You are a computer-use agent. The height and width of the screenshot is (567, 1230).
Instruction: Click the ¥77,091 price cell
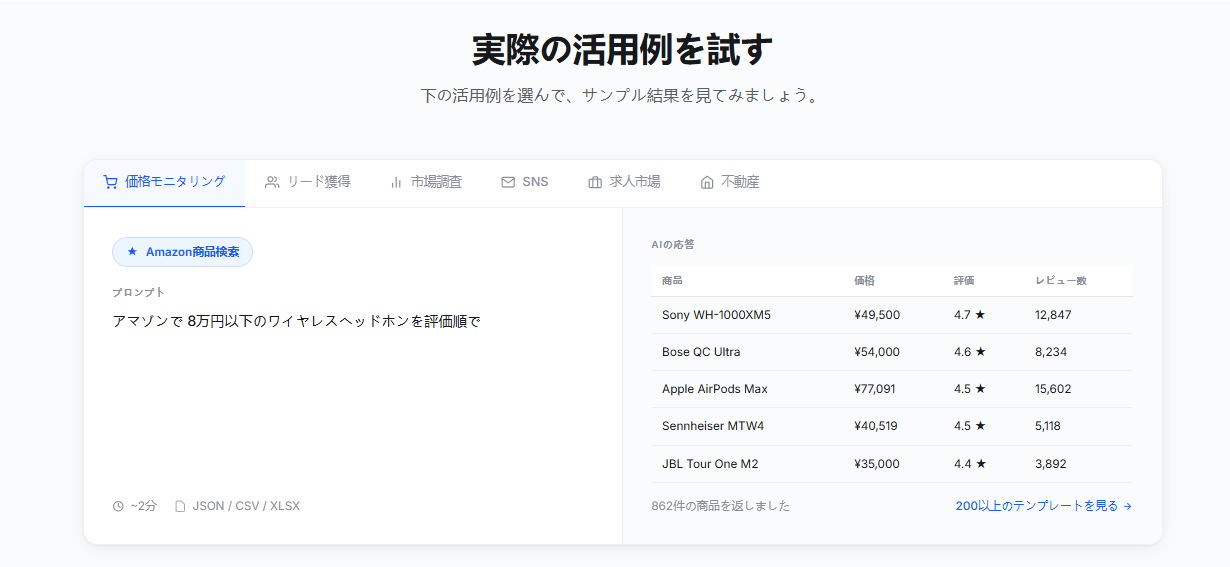(x=875, y=389)
